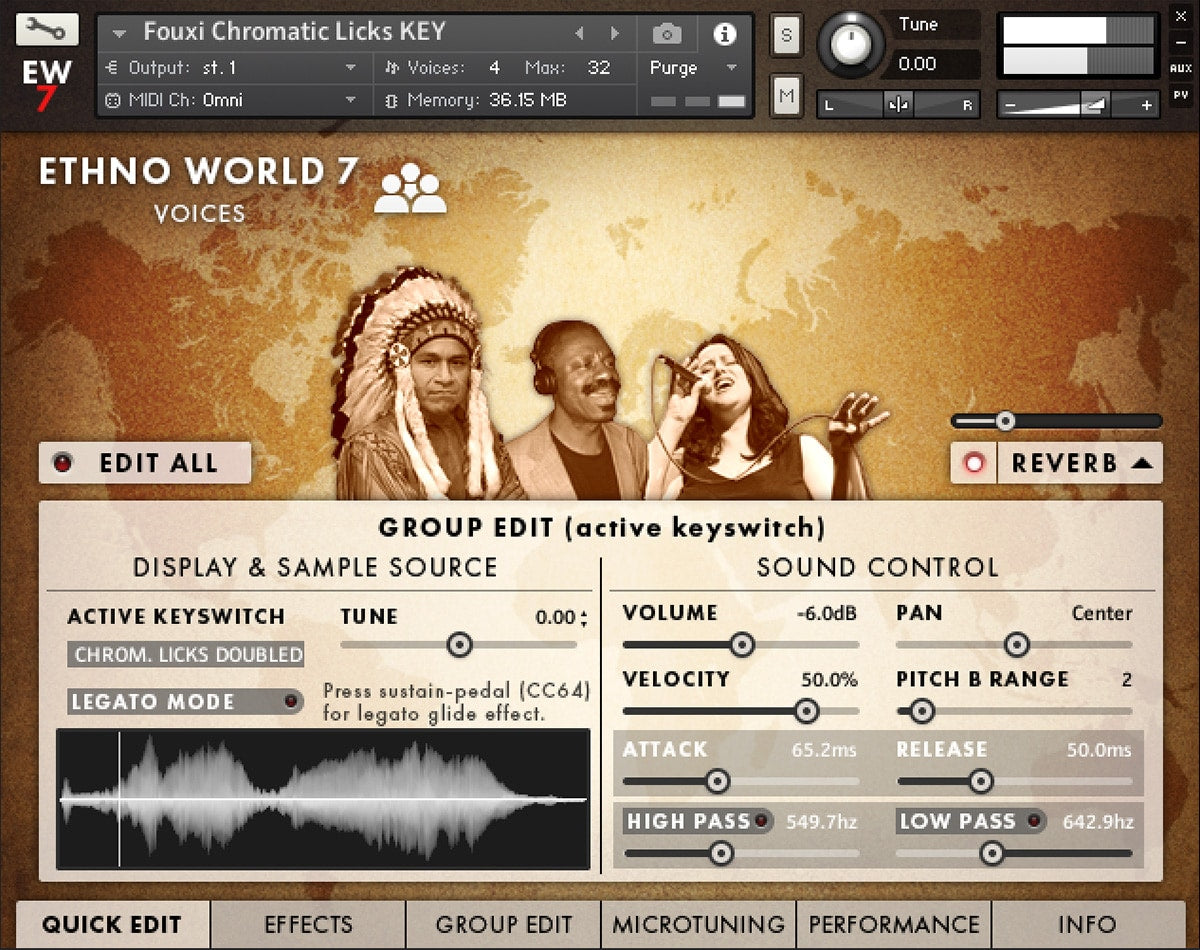Switch to the EFFECTS tab
This screenshot has width=1200, height=950.
pyautogui.click(x=308, y=924)
